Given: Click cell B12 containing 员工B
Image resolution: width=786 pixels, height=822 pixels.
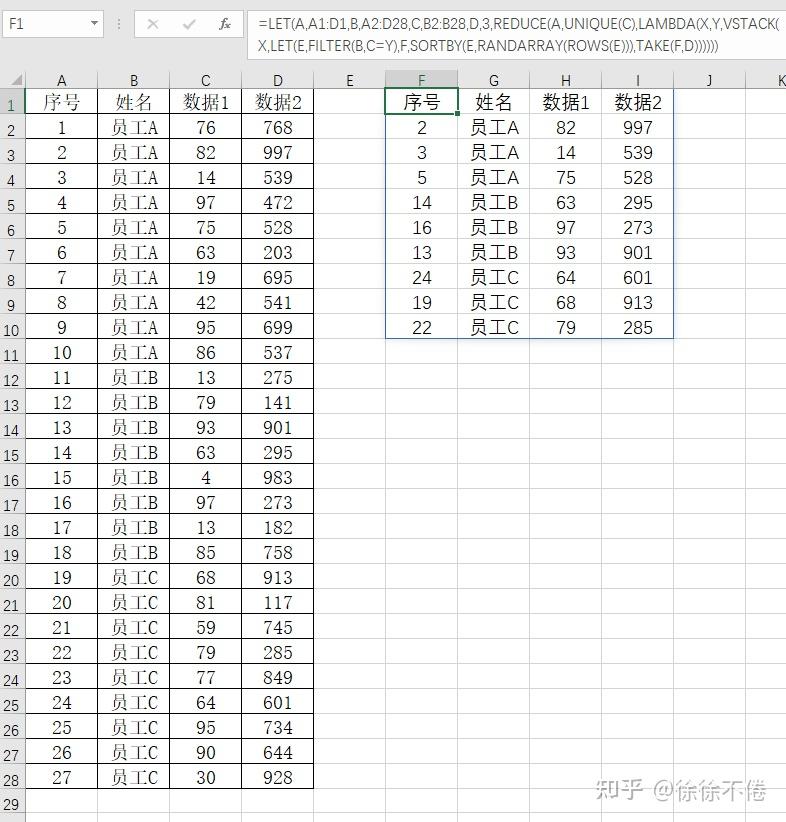Looking at the screenshot, I should tap(134, 377).
